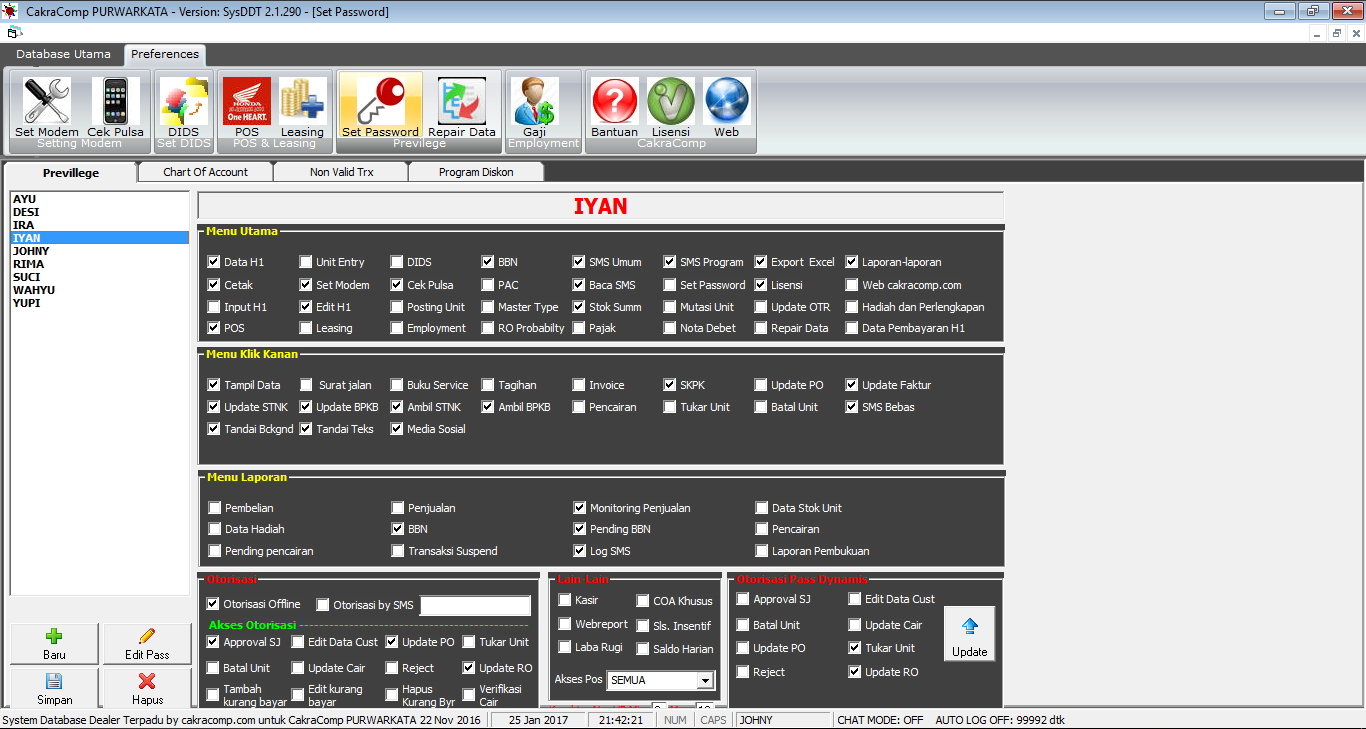The image size is (1366, 729).
Task: Expand the Akses Pos dropdown
Action: pos(706,681)
